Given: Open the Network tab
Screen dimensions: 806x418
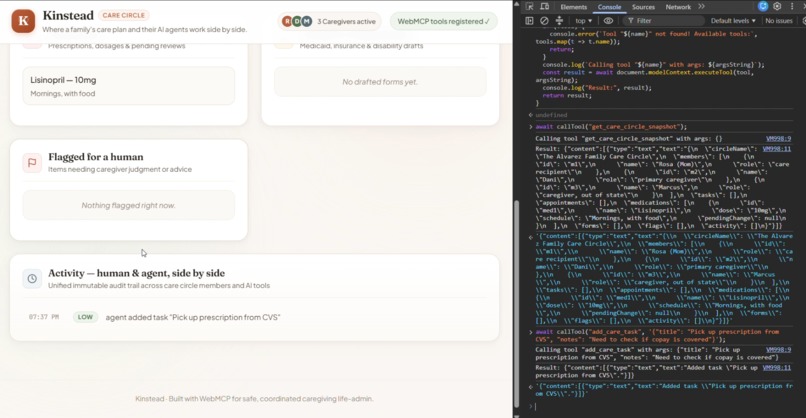Looking at the screenshot, I should coord(678,7).
